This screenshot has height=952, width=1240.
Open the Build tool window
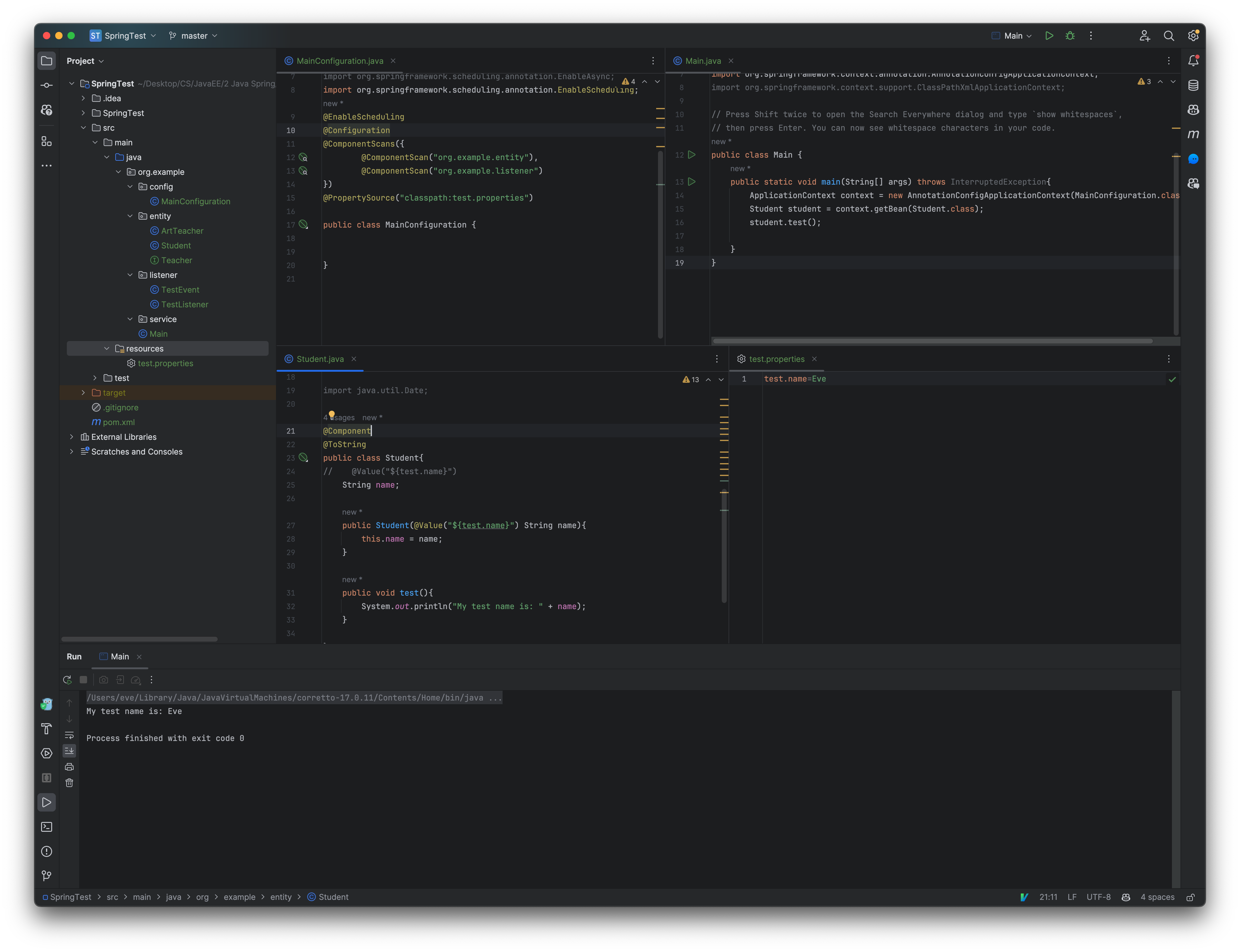pos(46,729)
